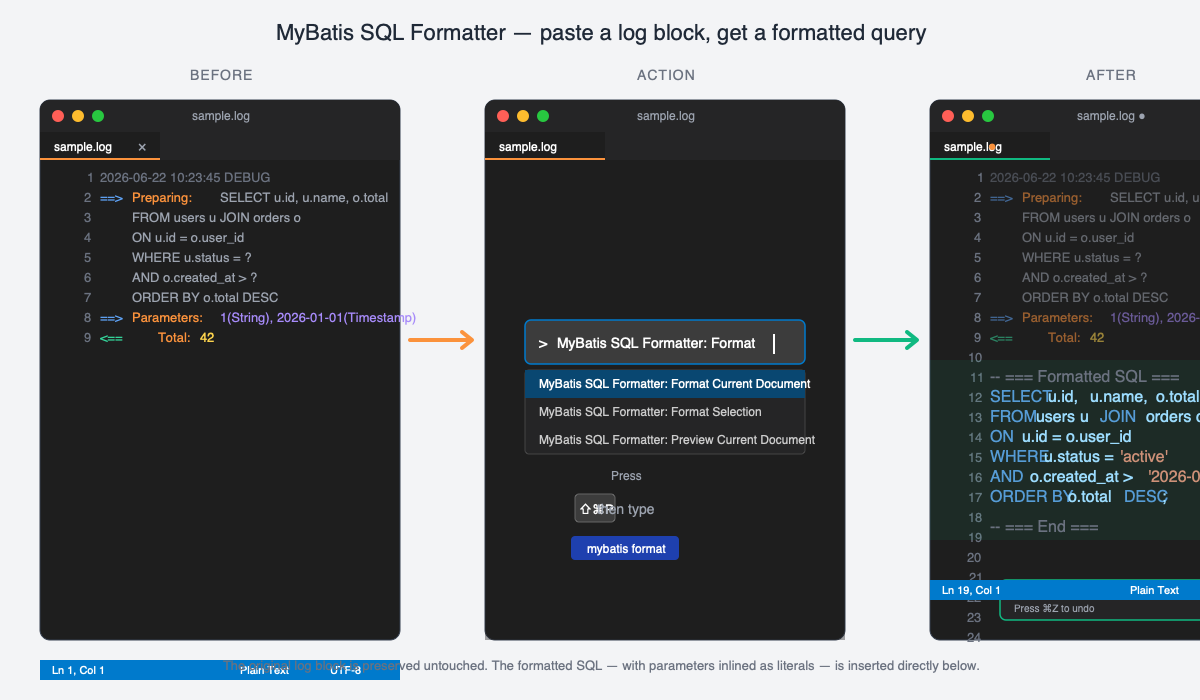Choose 'Format Current Document' command
Viewport: 1200px width, 700px height.
point(665,384)
